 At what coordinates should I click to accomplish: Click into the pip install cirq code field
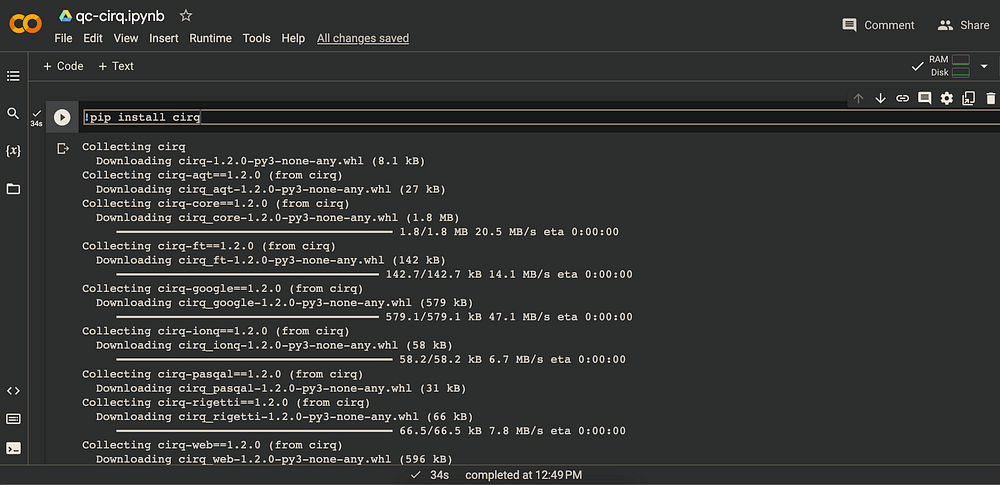[x=541, y=117]
